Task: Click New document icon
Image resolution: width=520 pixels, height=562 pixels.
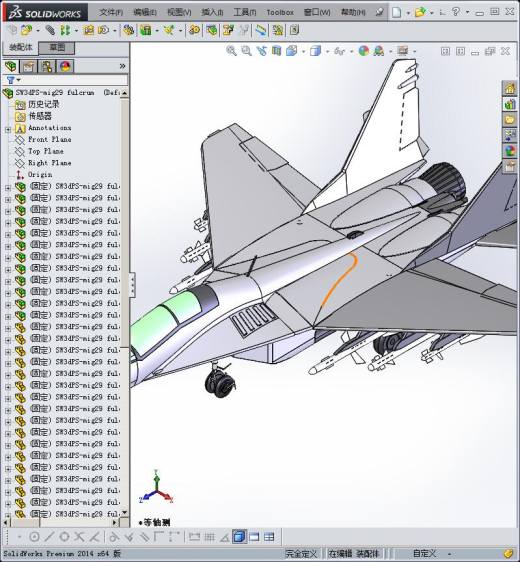Action: (396, 12)
